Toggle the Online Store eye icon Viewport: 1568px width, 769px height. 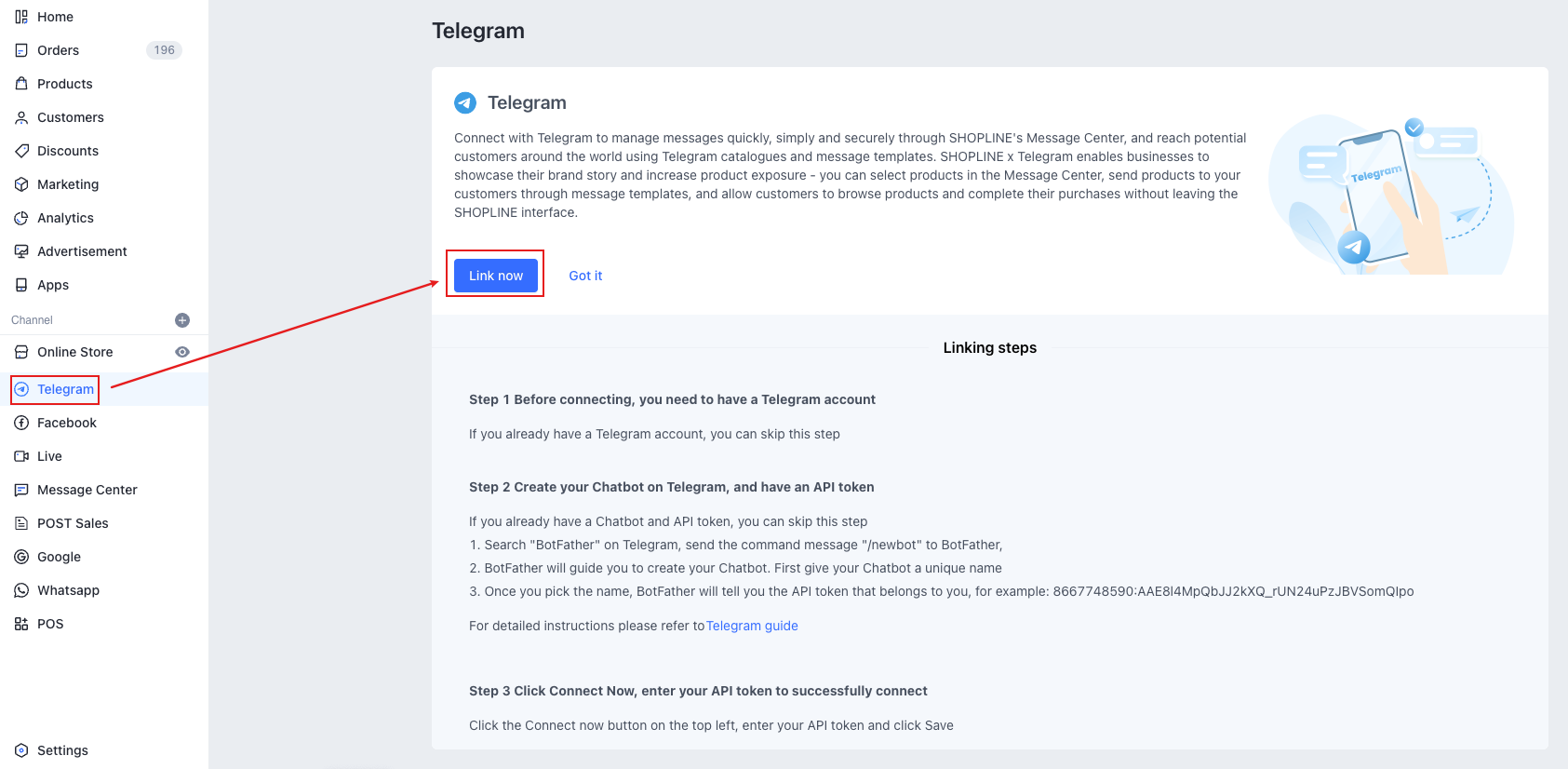pos(182,352)
